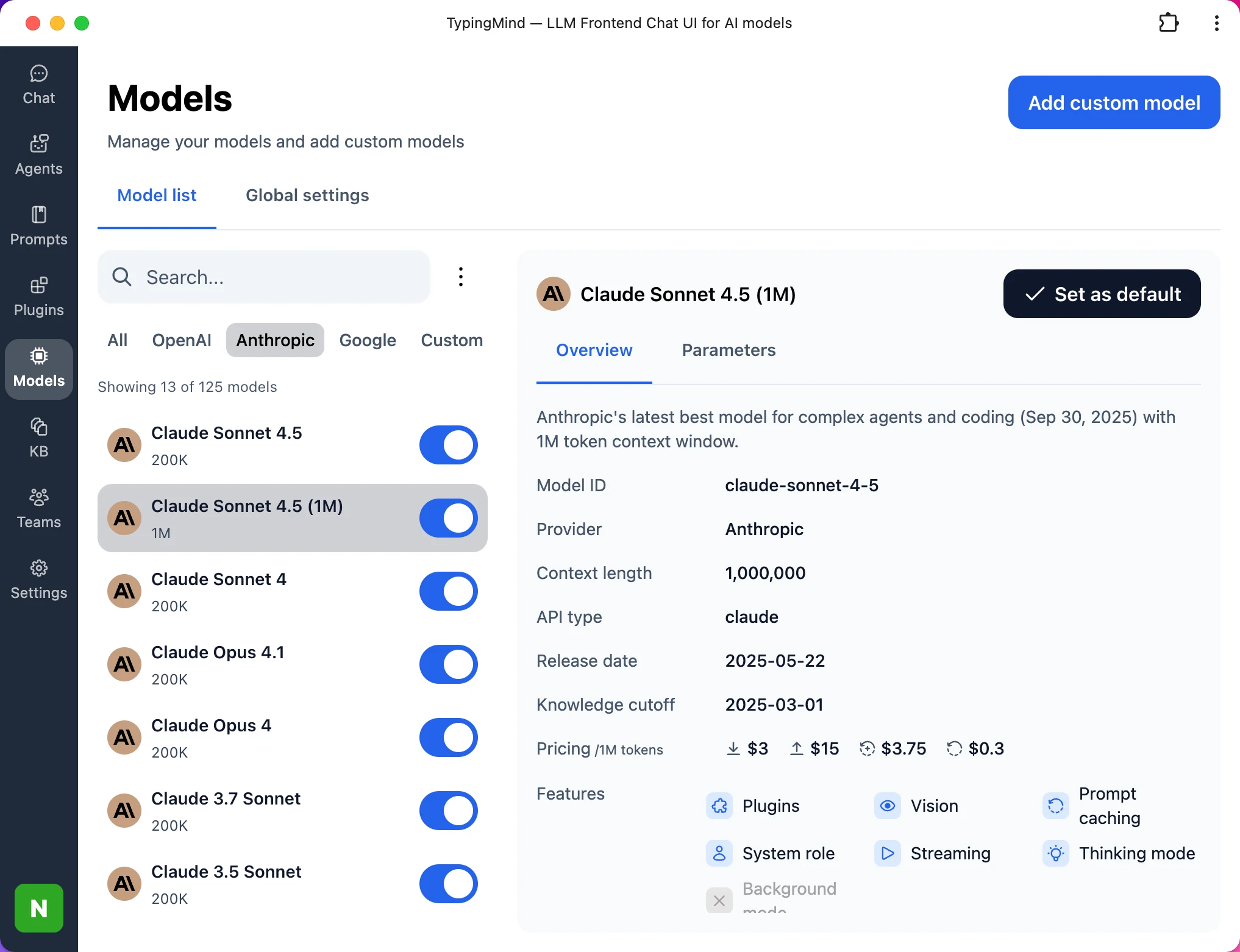Go to Prompts in the sidebar

[x=39, y=227]
